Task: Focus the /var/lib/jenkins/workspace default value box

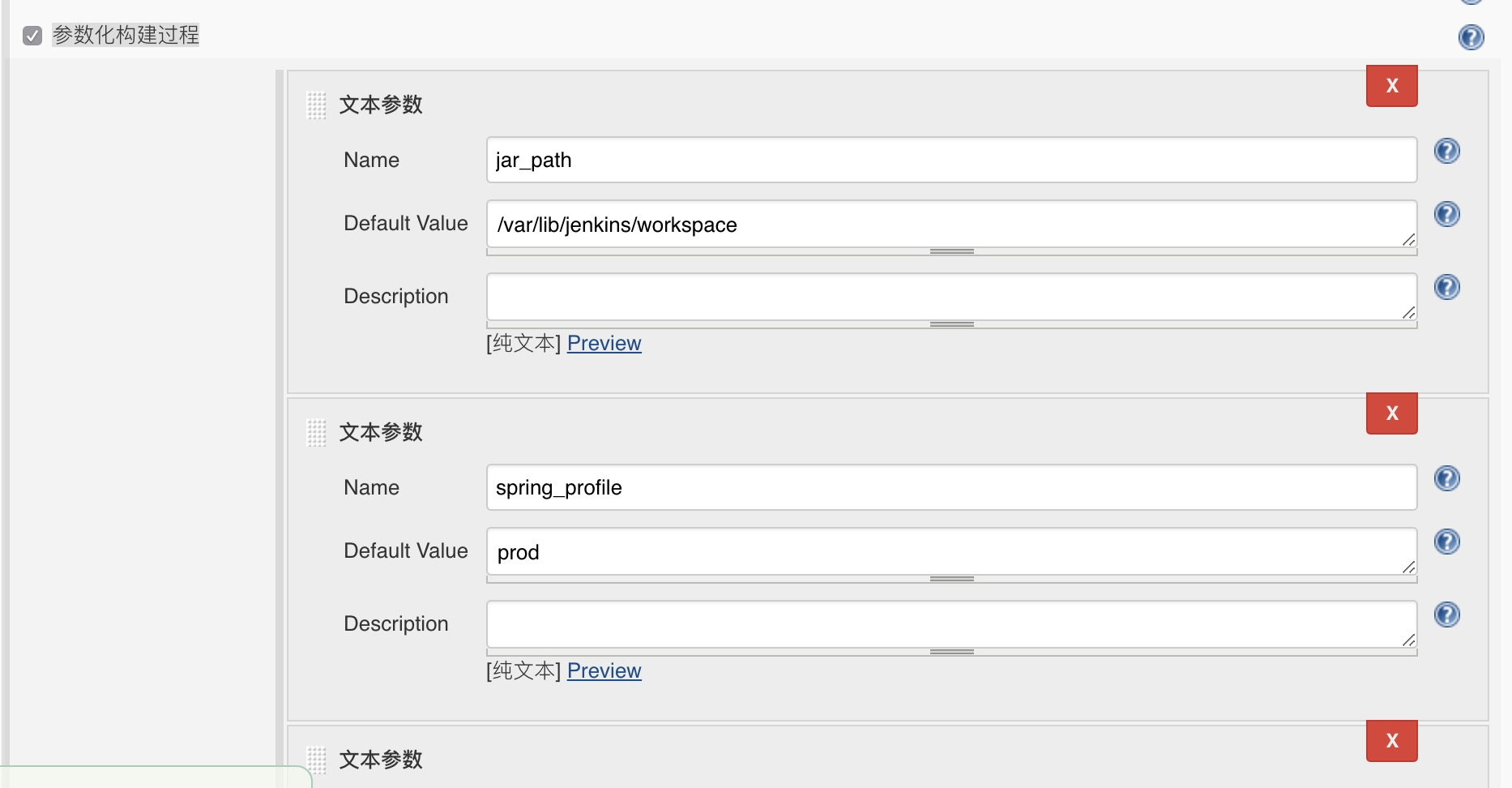Action: [x=951, y=225]
